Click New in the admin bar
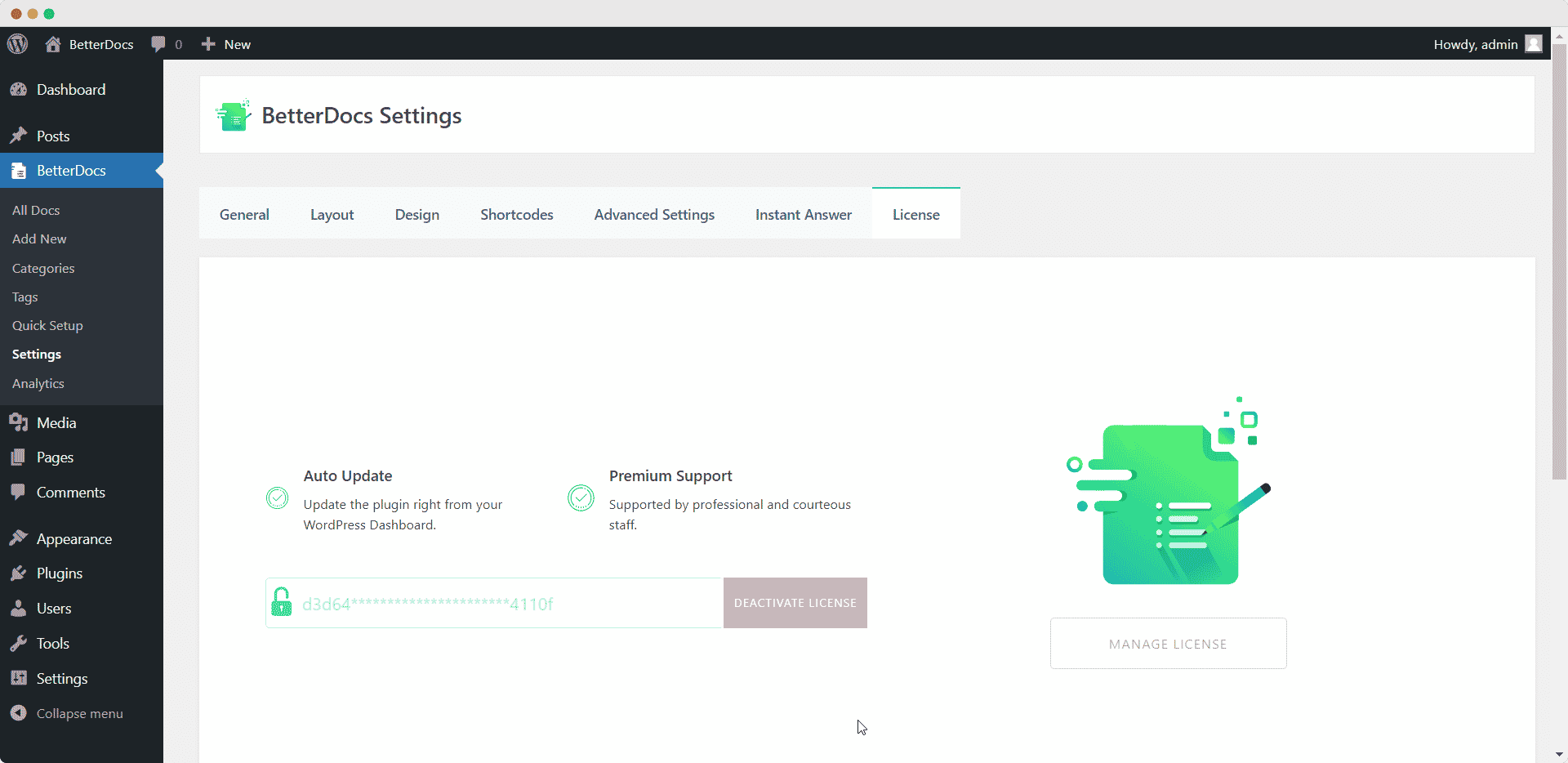 tap(238, 44)
